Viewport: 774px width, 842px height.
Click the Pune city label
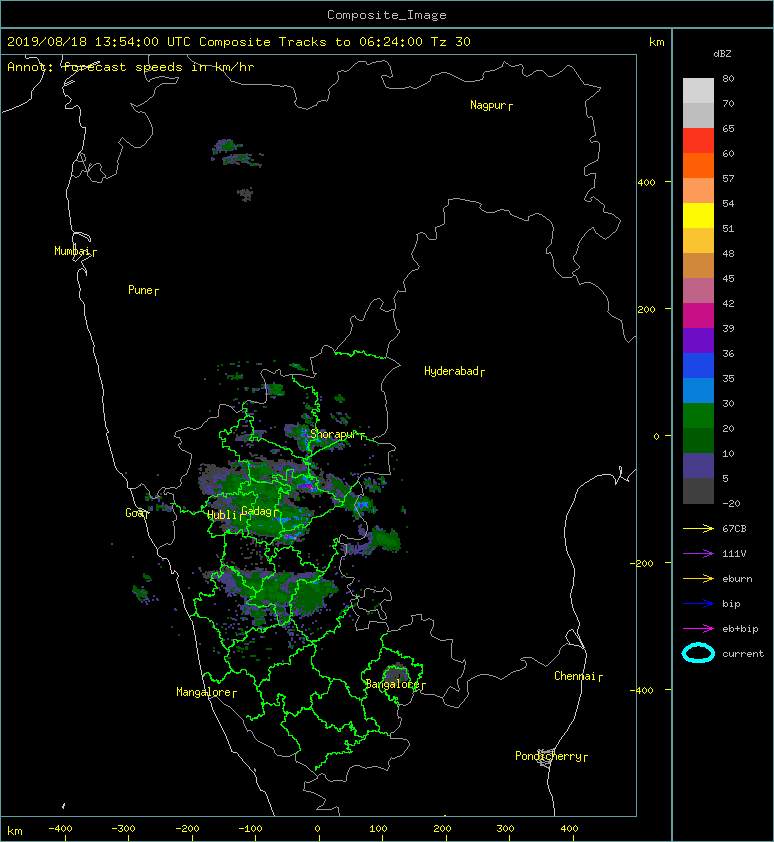coord(140,290)
